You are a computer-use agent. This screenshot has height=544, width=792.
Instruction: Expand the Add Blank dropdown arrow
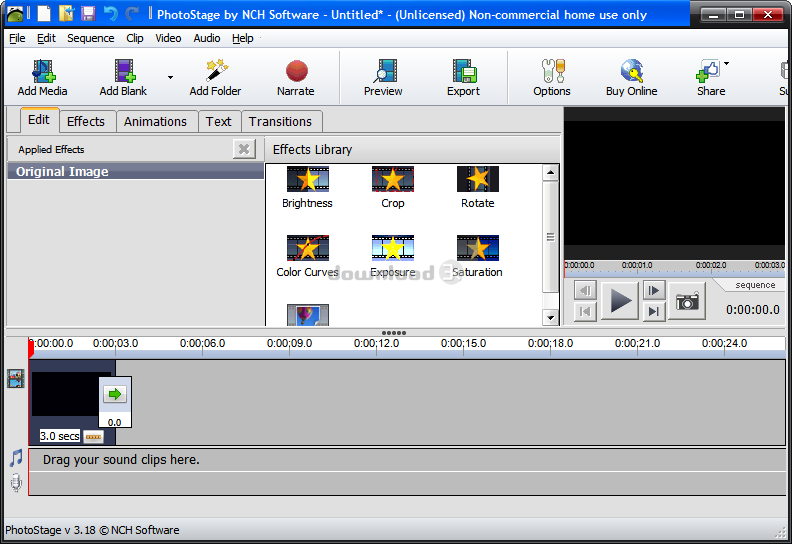coord(170,77)
